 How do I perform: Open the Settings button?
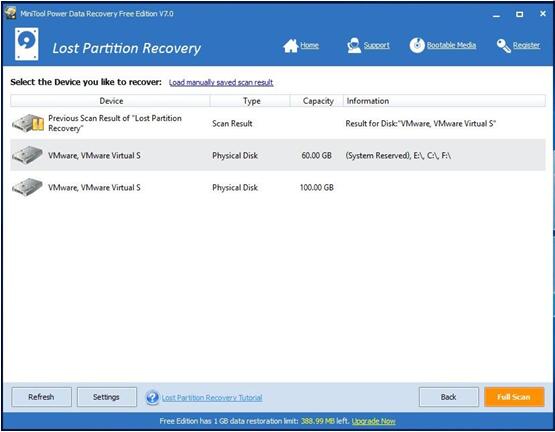(107, 397)
